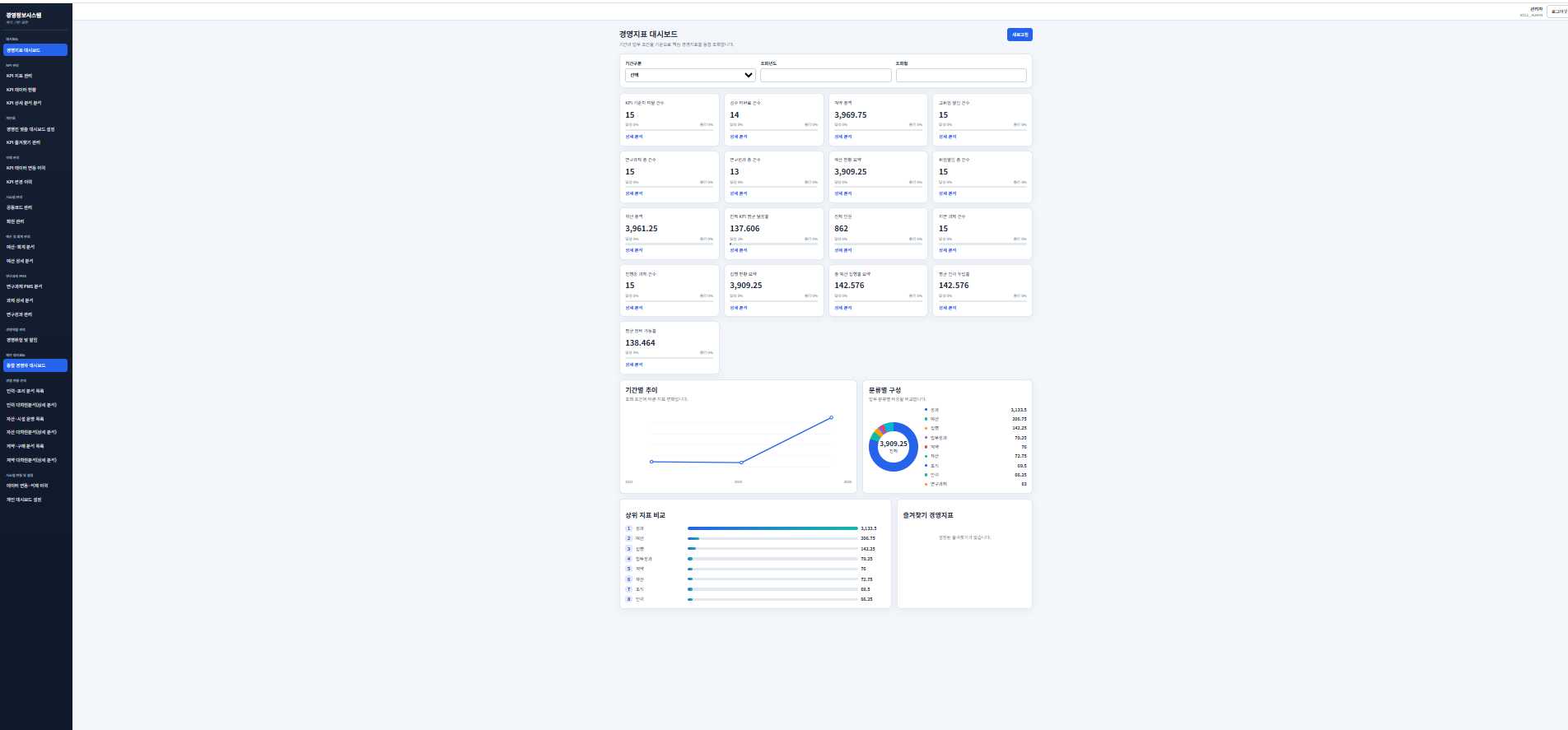
Task: Open 상세 분석 link on card showing 862
Action: [843, 250]
